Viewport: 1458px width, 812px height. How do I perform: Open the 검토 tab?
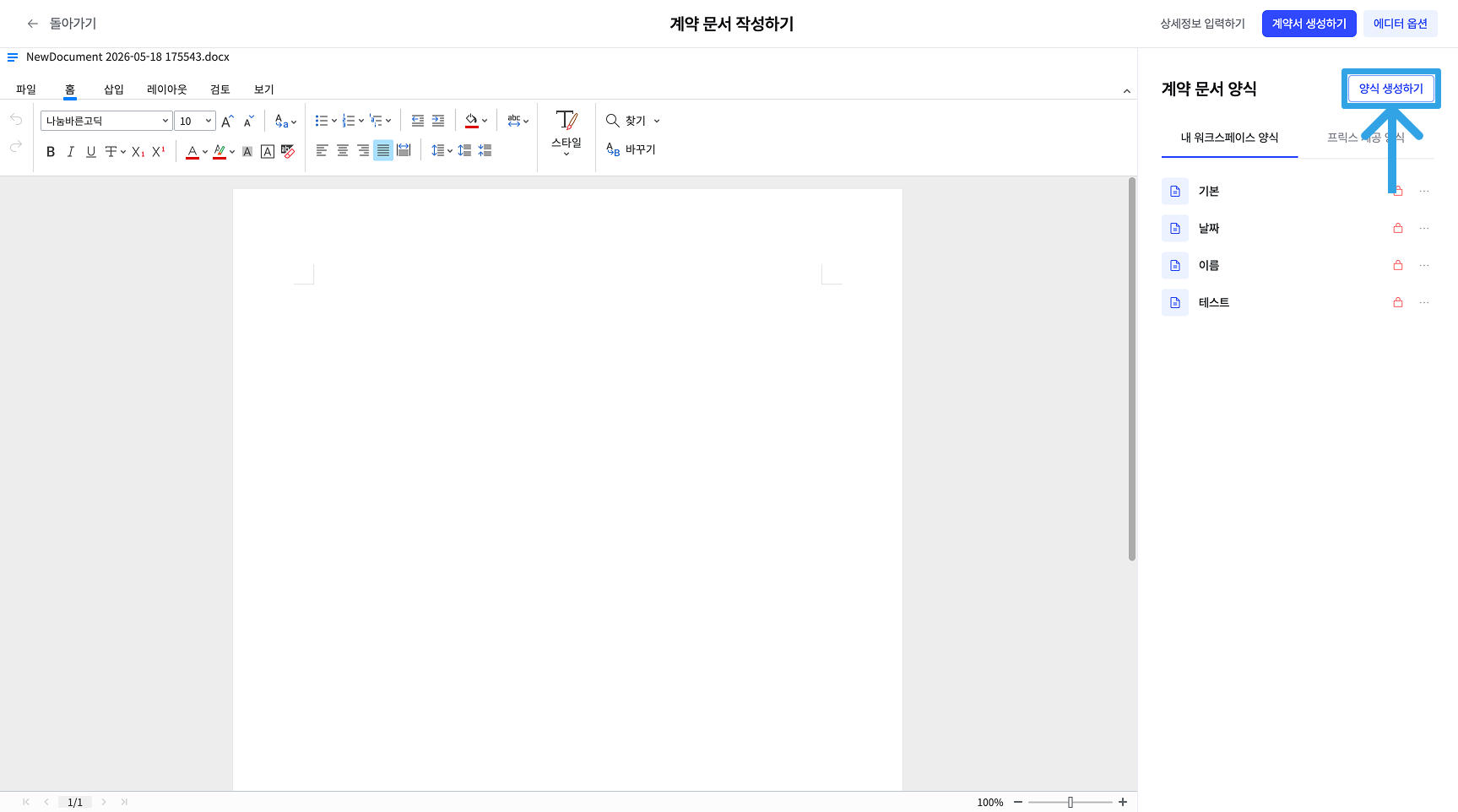(220, 89)
